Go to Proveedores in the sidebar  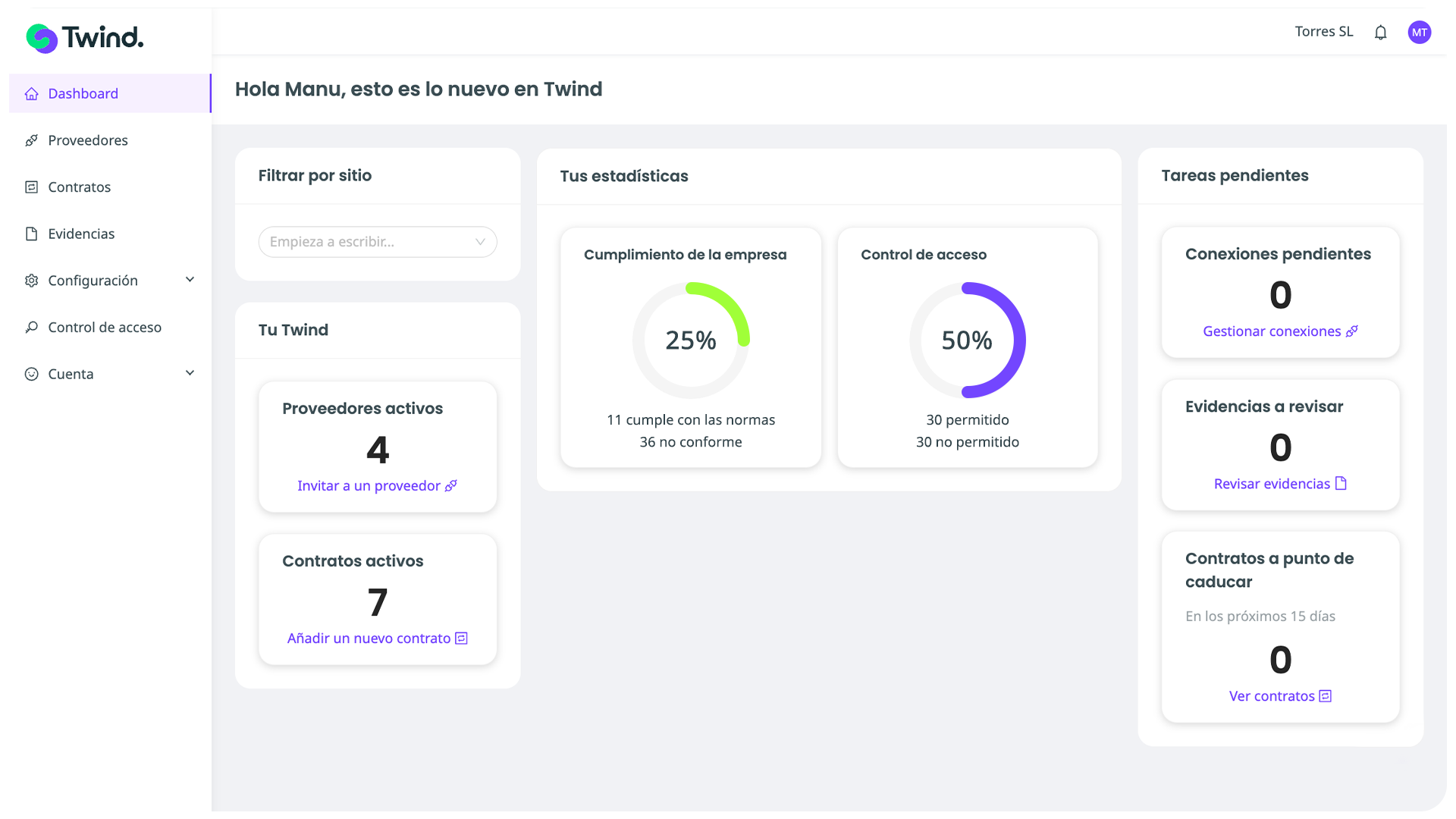pyautogui.click(x=87, y=140)
